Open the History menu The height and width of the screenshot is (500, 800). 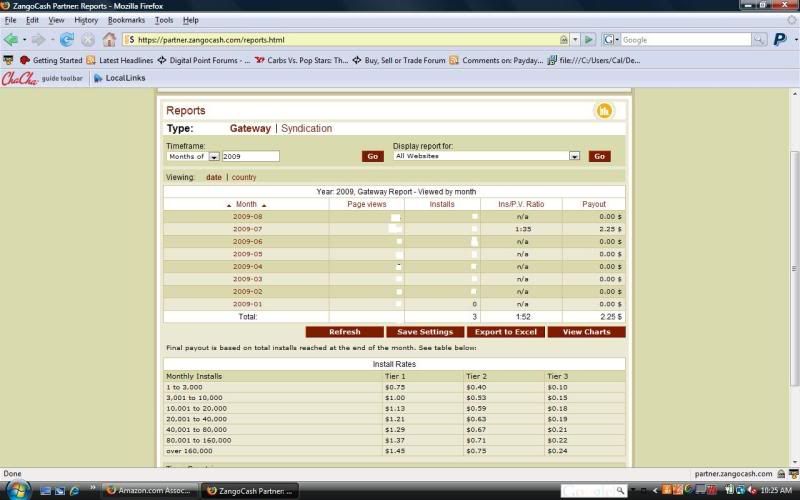click(86, 20)
